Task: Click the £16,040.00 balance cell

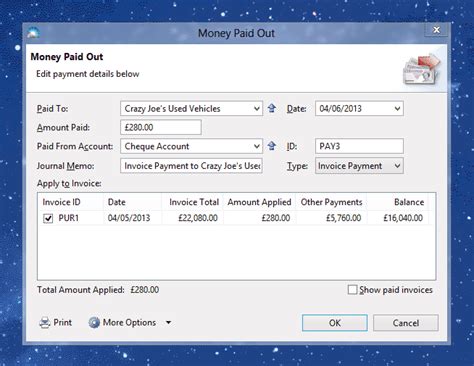Action: pyautogui.click(x=403, y=218)
